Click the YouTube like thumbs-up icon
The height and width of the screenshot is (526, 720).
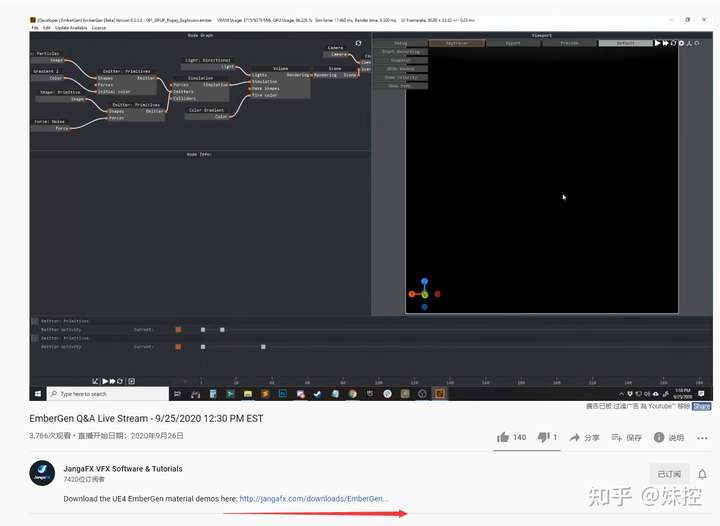pos(503,437)
